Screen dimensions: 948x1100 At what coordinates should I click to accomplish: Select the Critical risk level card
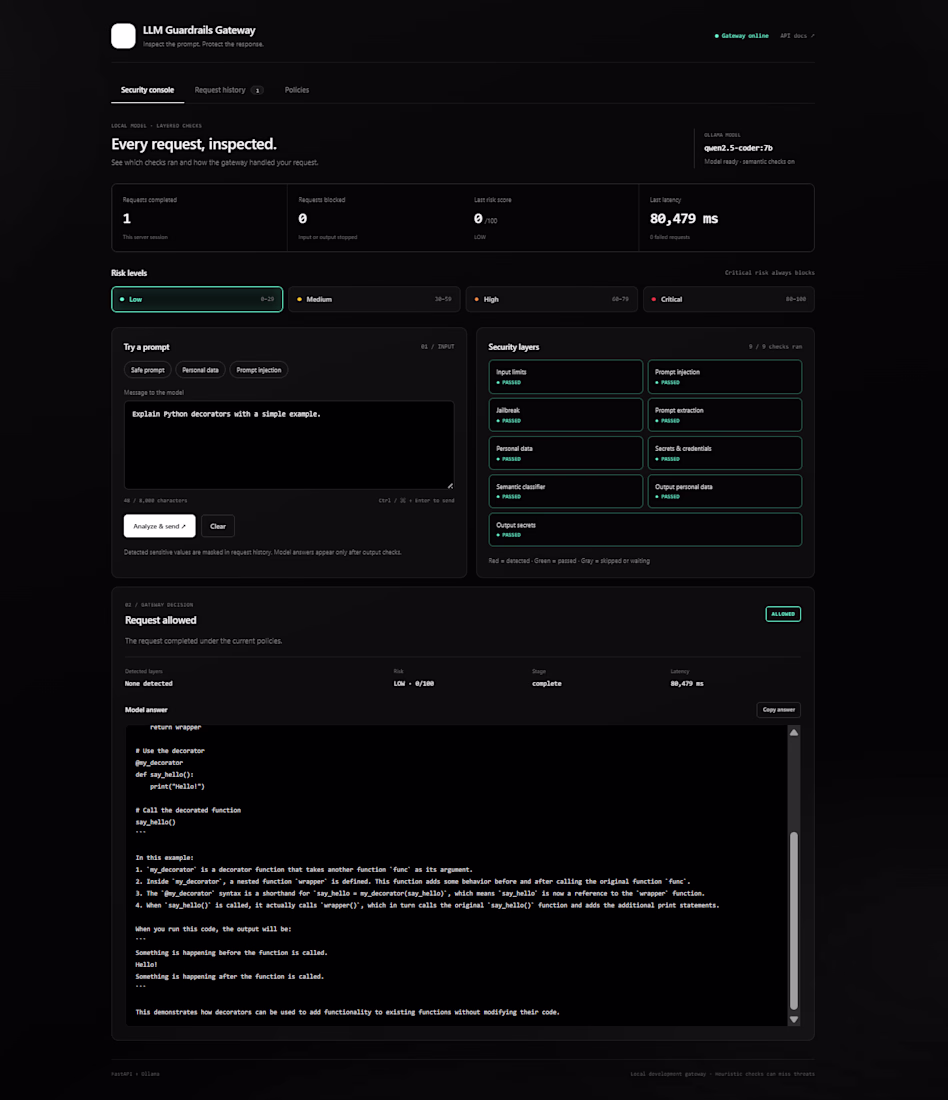click(x=729, y=300)
